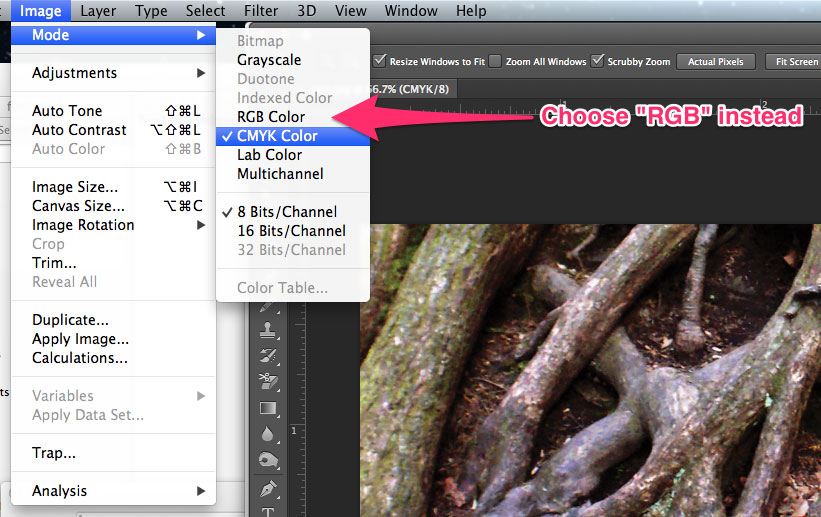Select the Type tool T icon
Screen dimensions: 821x517
tap(268, 512)
